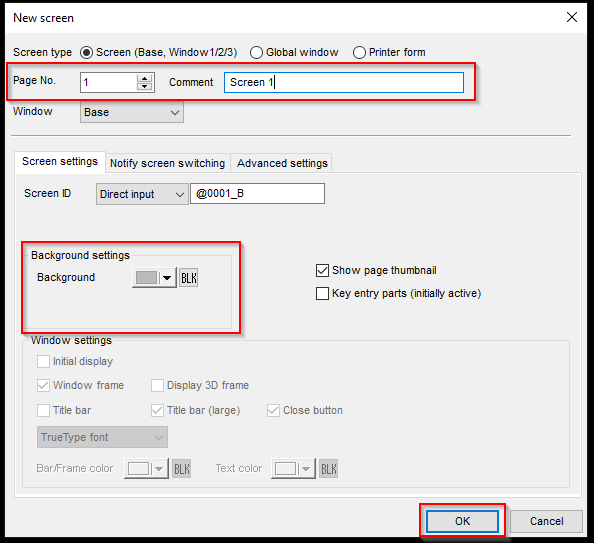Open the Notify screen switching tab

pyautogui.click(x=167, y=163)
